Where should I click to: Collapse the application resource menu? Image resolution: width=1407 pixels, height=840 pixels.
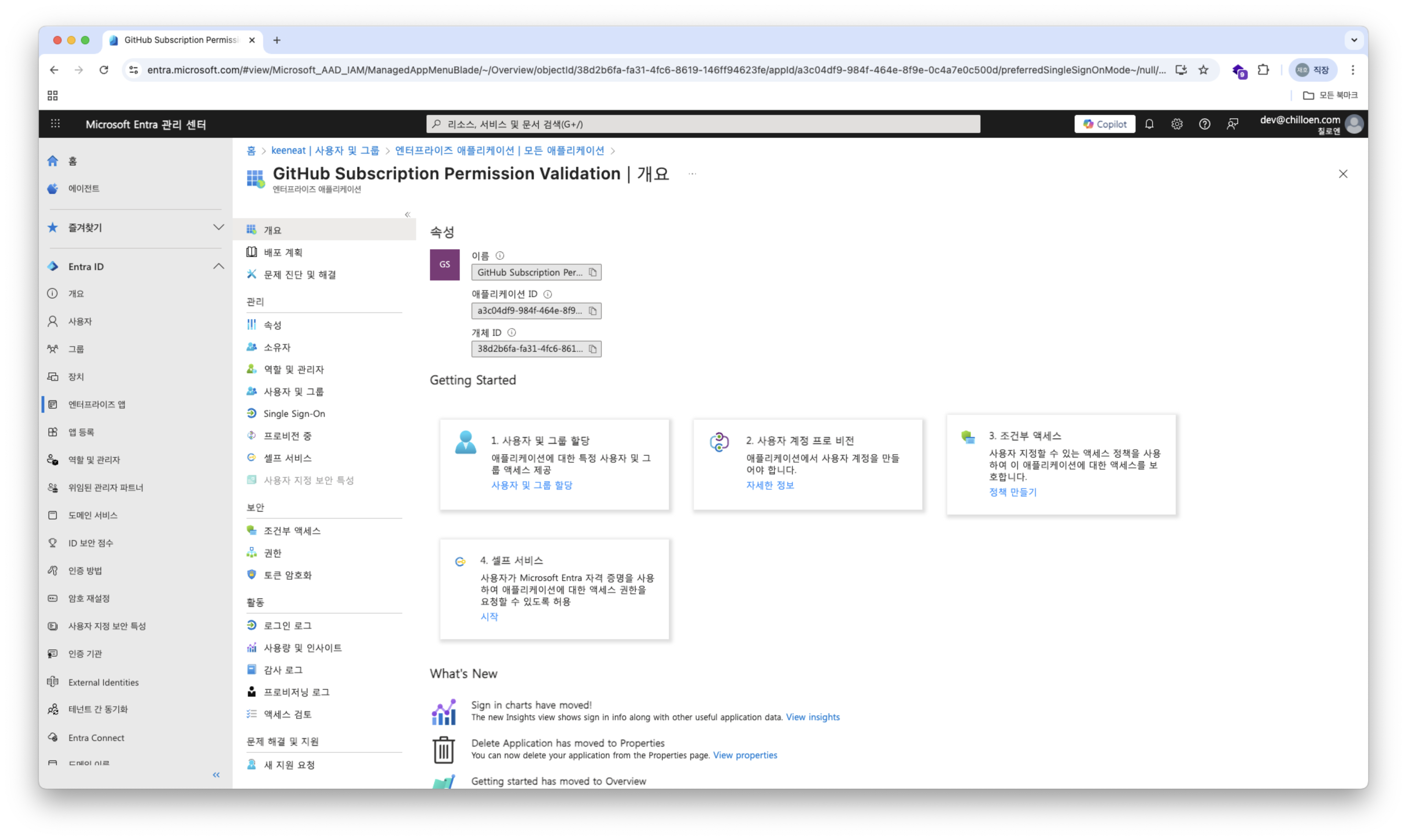pos(407,215)
